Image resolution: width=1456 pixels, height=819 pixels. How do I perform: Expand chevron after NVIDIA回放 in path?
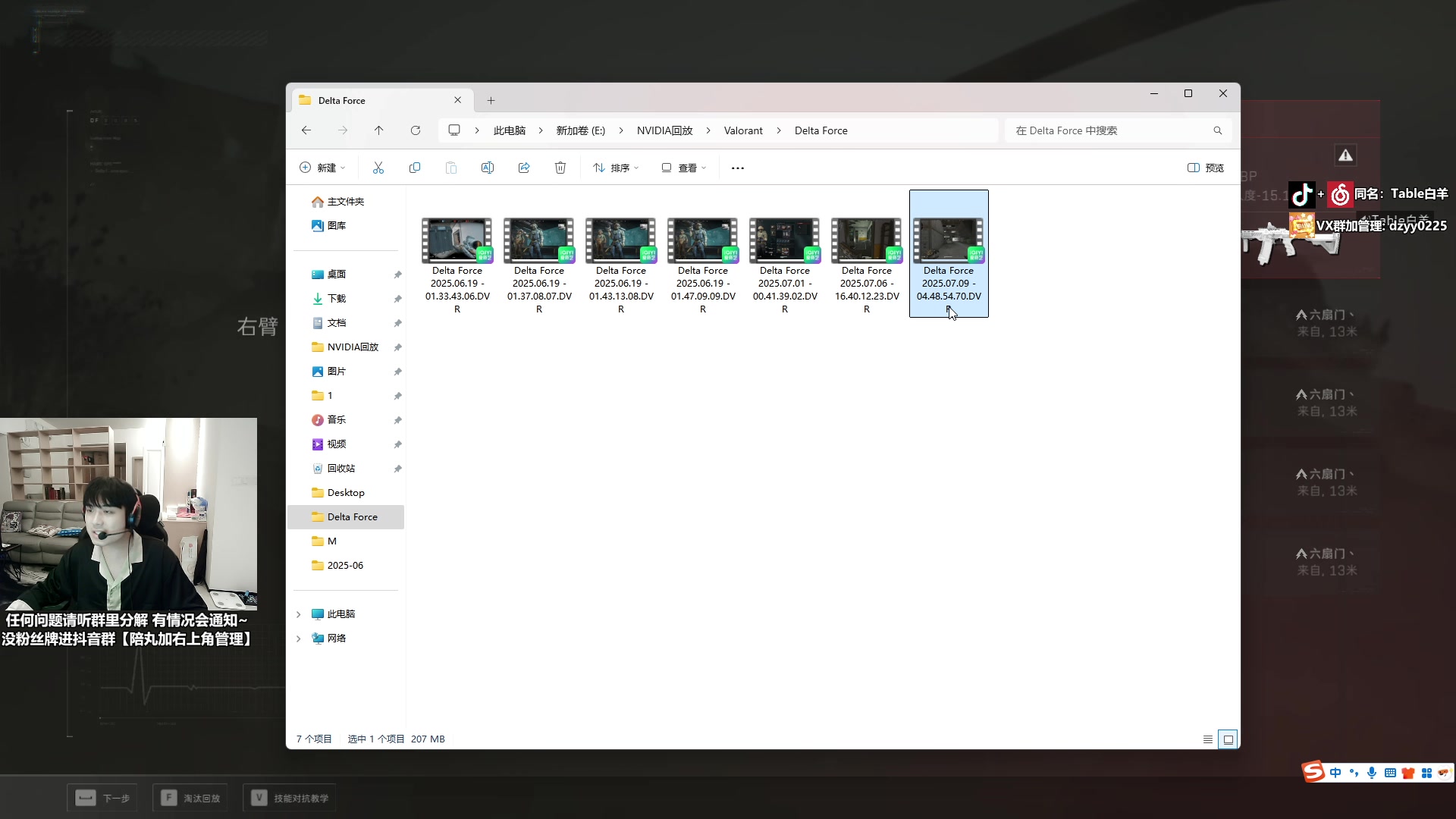708,130
